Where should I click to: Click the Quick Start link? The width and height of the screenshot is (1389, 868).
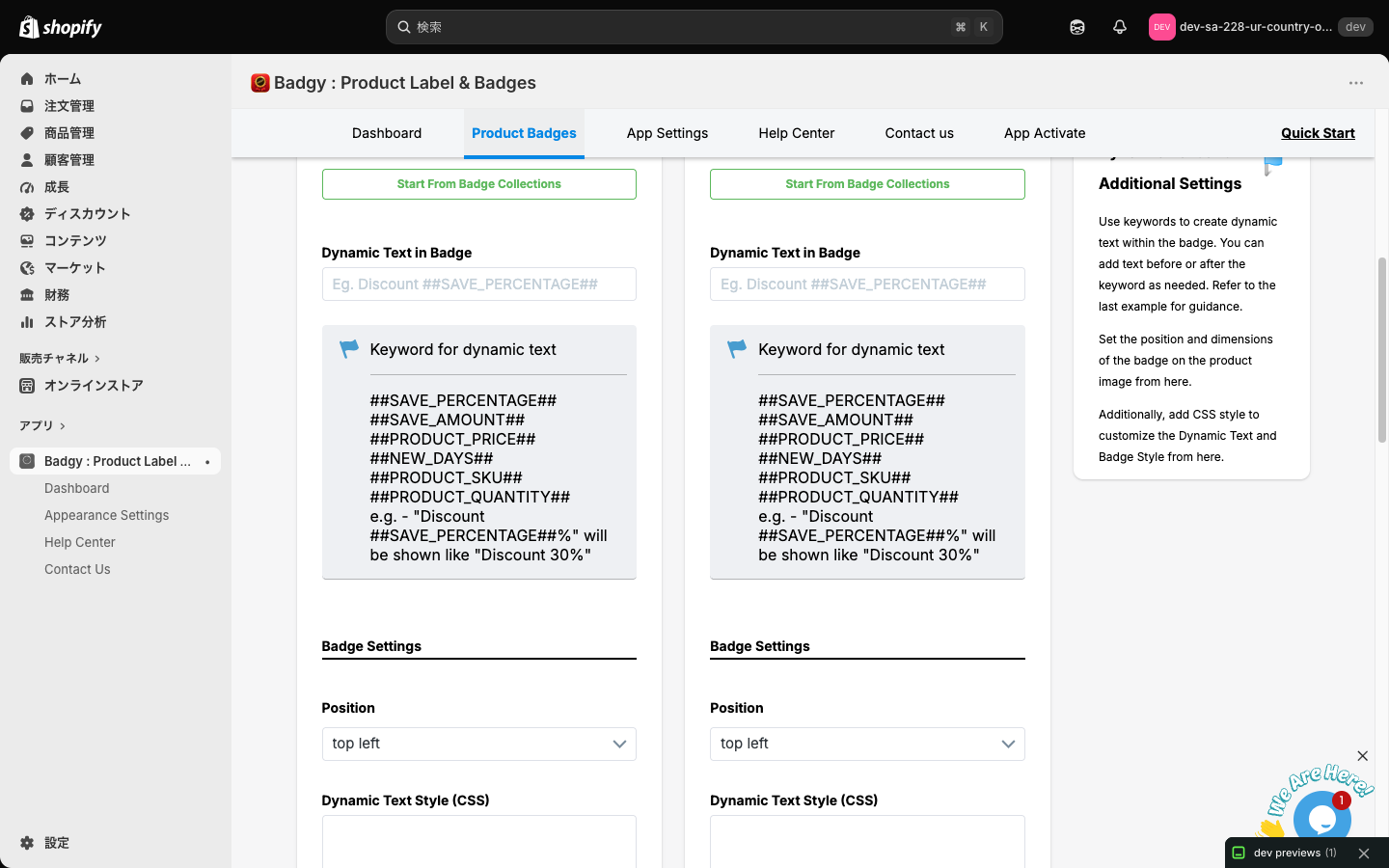pyautogui.click(x=1318, y=133)
